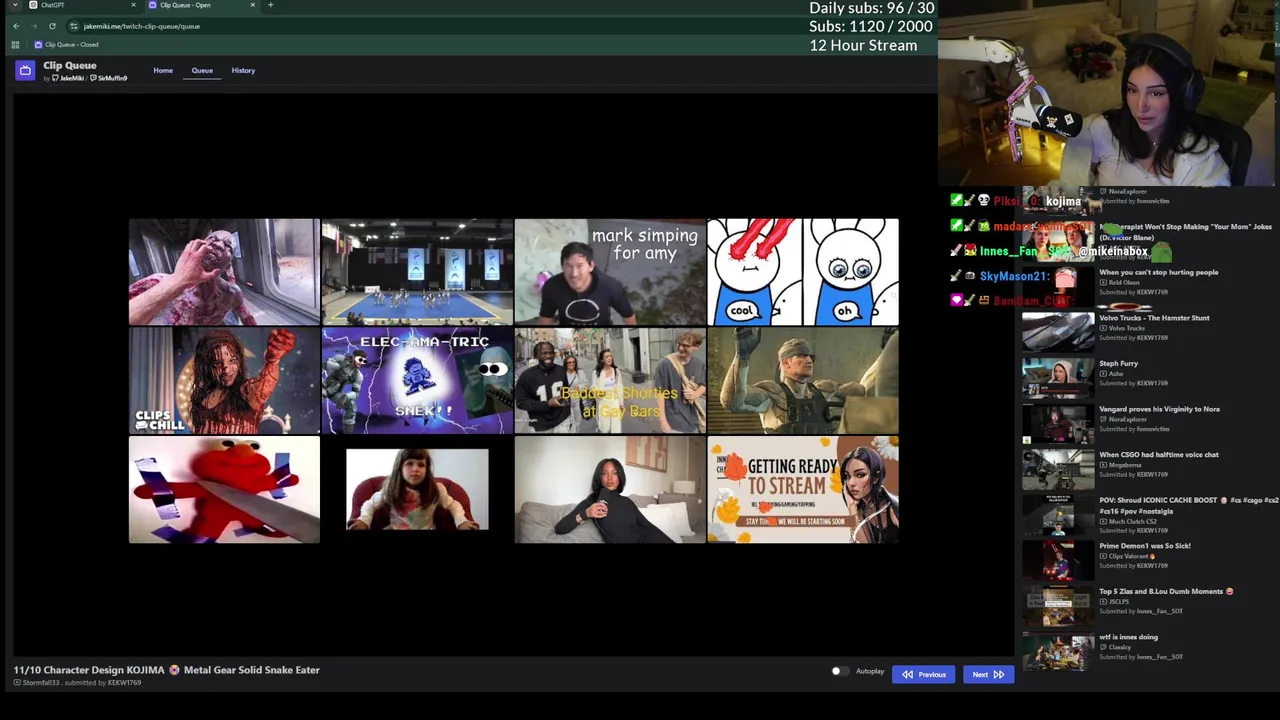
Task: Click the girl in armchair video thumbnail
Action: 417,490
